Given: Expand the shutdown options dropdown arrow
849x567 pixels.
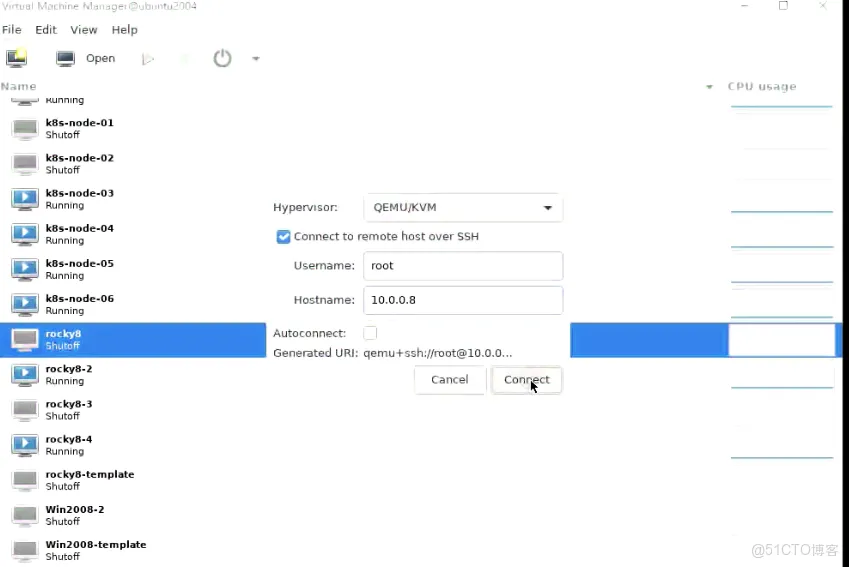Looking at the screenshot, I should tap(256, 58).
